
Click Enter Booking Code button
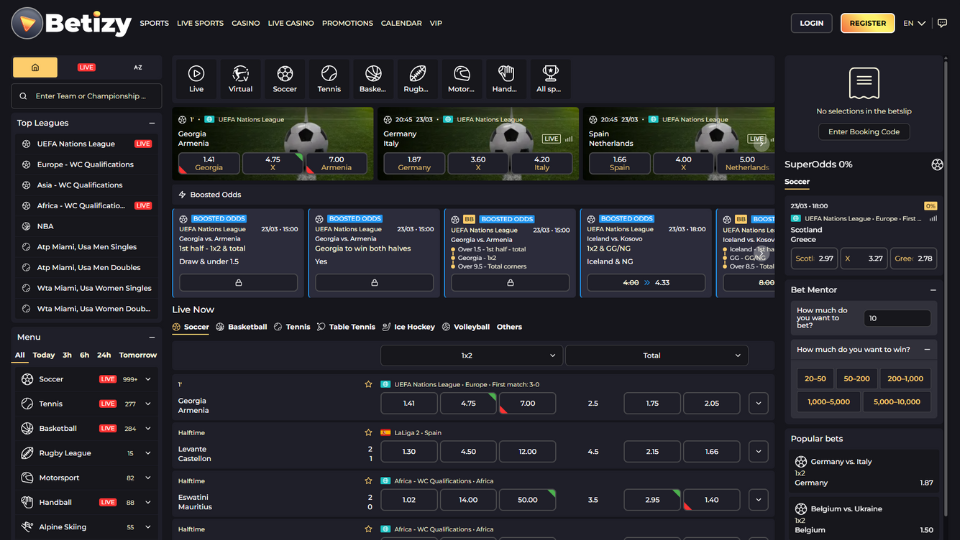pyautogui.click(x=864, y=132)
